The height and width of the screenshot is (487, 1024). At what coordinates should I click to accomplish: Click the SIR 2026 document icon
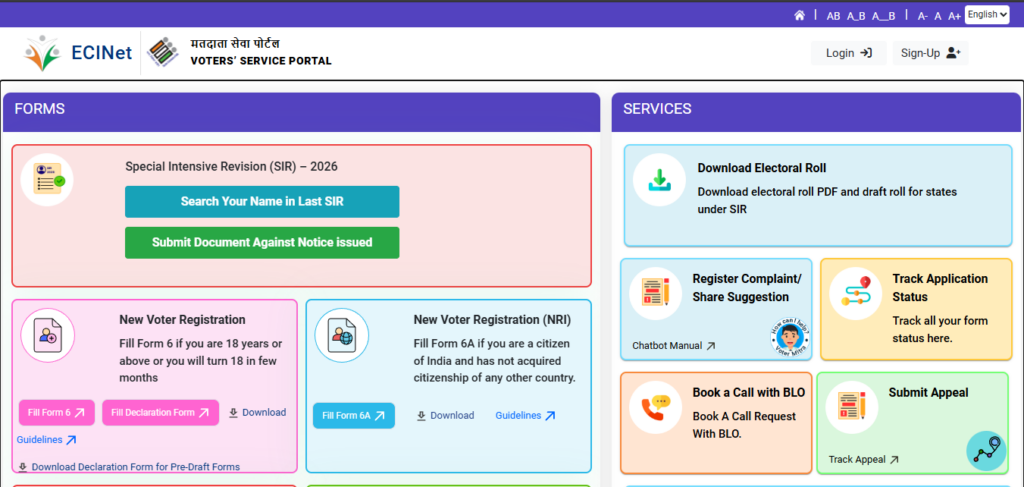click(47, 180)
